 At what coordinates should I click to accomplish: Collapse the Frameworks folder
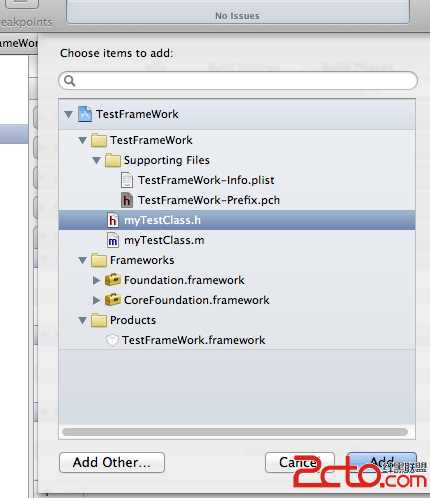tap(83, 261)
